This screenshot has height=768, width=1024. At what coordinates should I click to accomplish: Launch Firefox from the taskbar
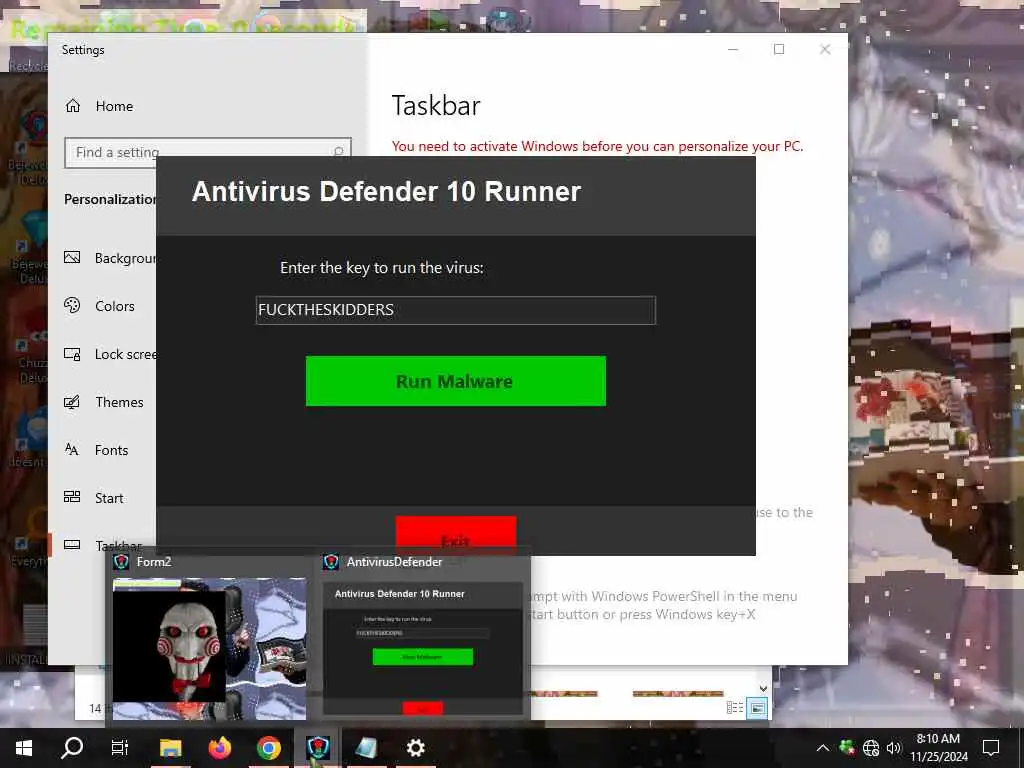(219, 748)
